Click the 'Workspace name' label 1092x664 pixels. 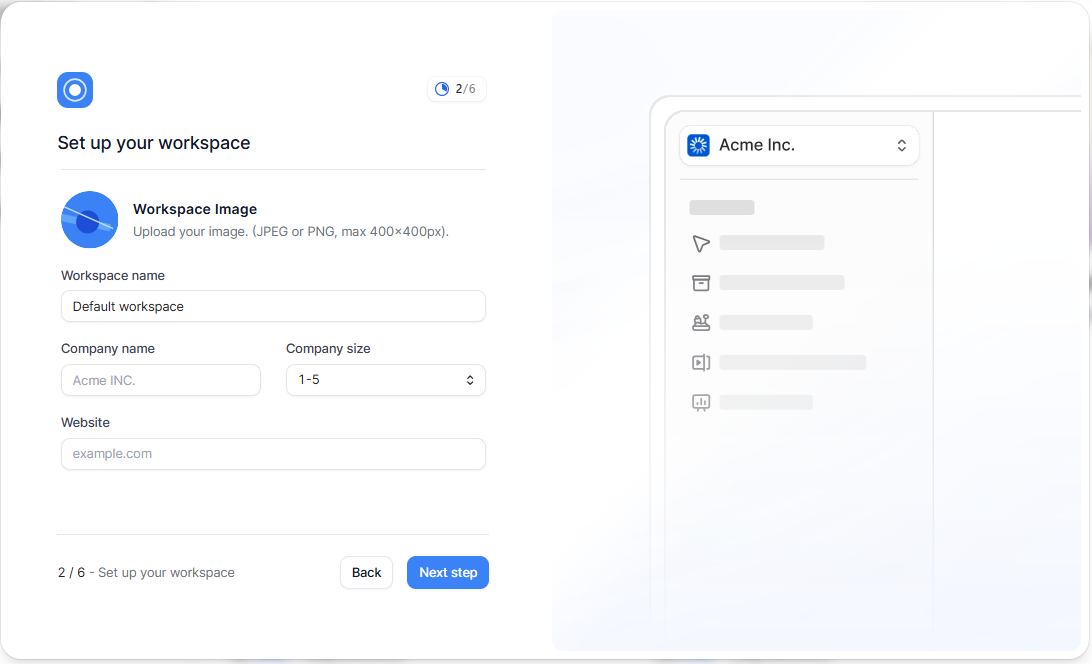tap(113, 275)
